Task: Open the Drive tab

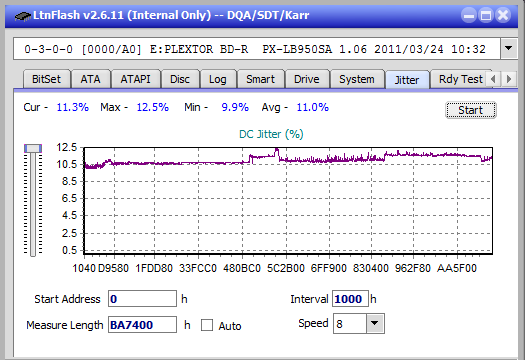Action: pyautogui.click(x=307, y=79)
